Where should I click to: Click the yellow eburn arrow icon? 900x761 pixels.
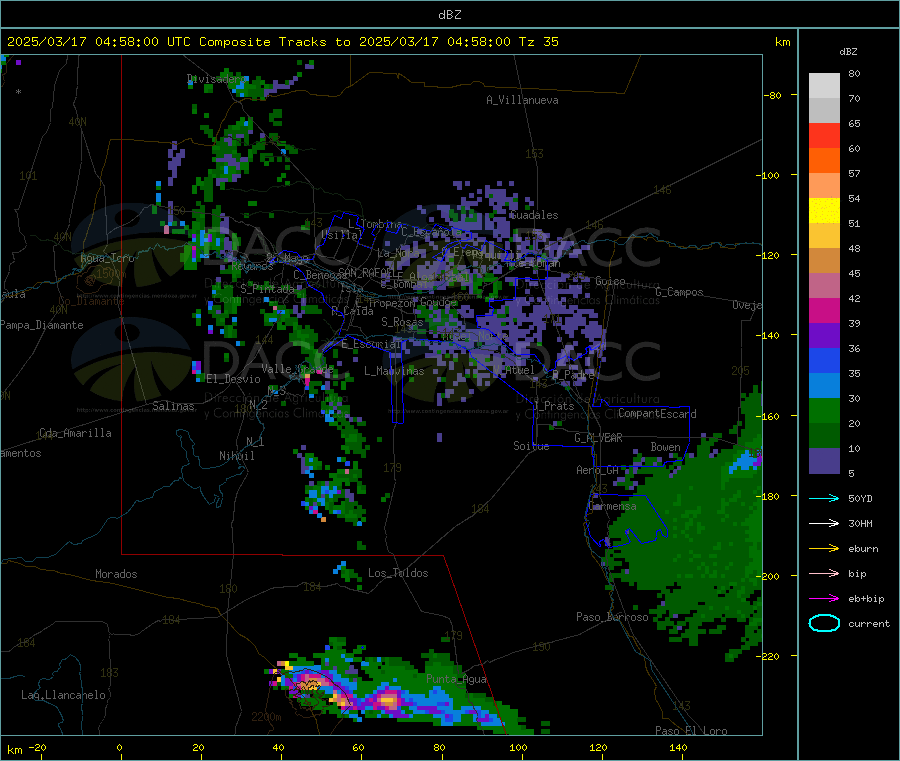tap(824, 549)
